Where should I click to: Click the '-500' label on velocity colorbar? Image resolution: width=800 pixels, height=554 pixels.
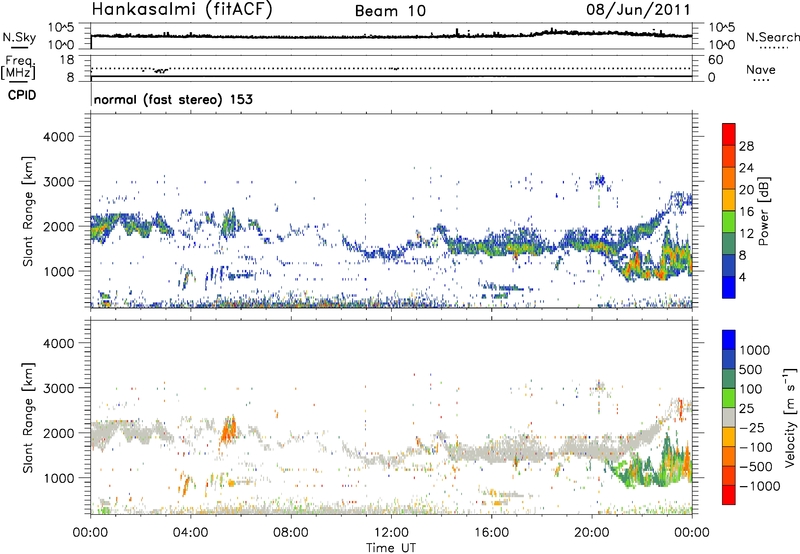(x=755, y=466)
